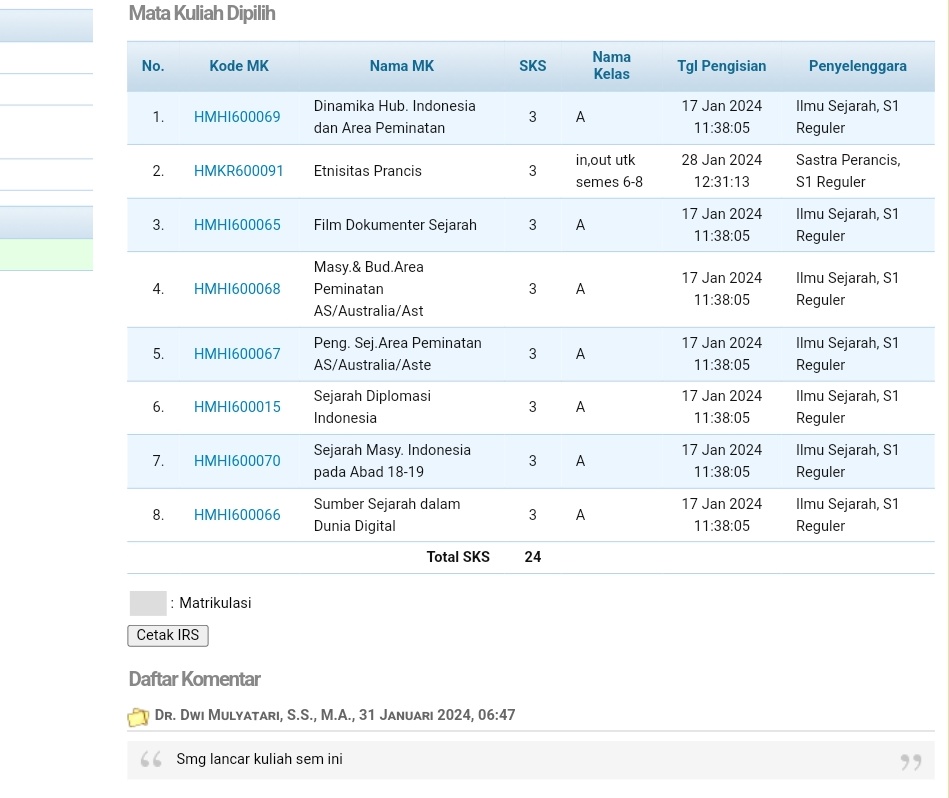Click comment text 'Smg lancar kuliah sem ini'
This screenshot has width=949, height=798.
(x=259, y=759)
